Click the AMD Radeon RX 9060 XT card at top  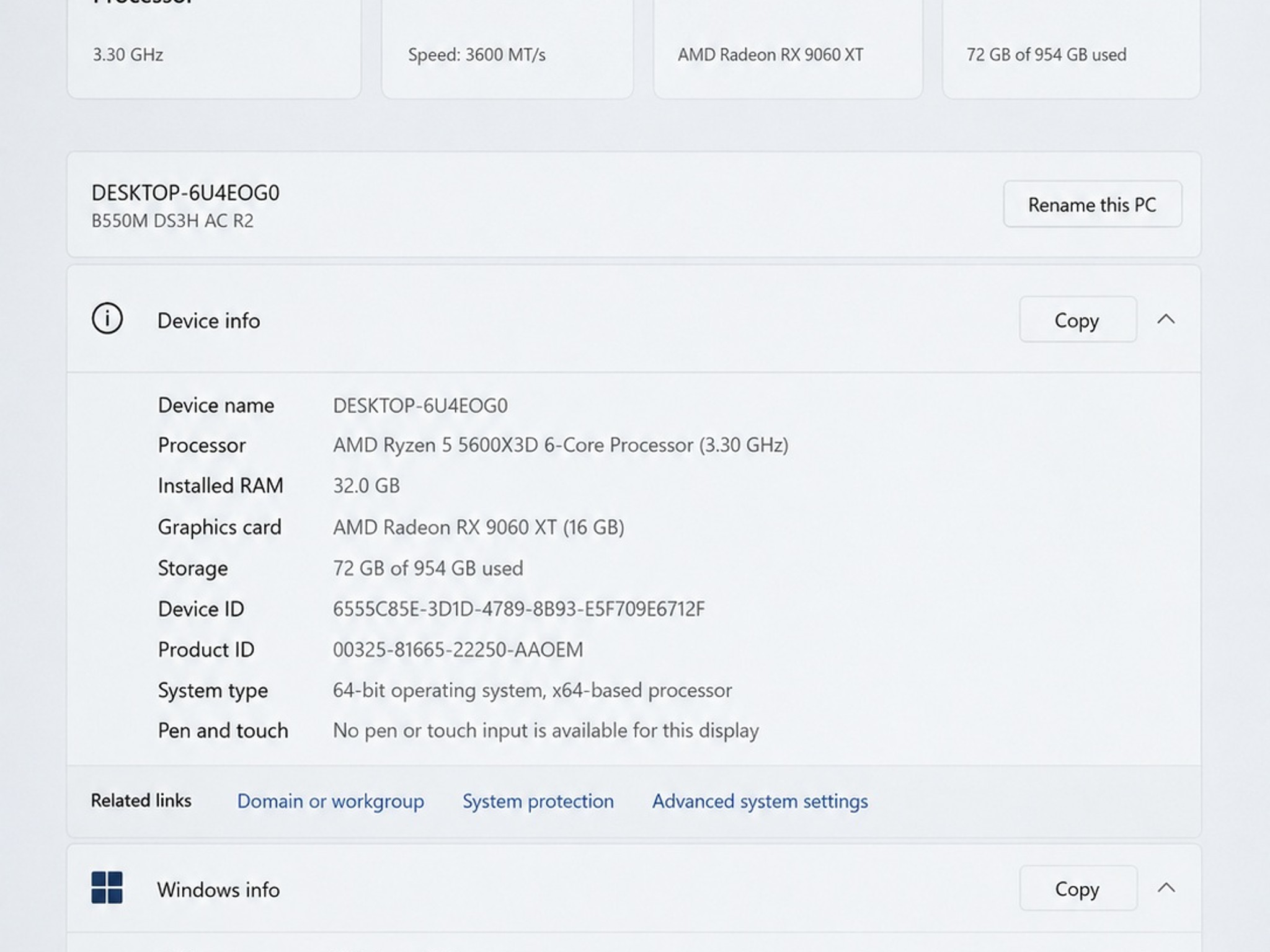point(788,49)
